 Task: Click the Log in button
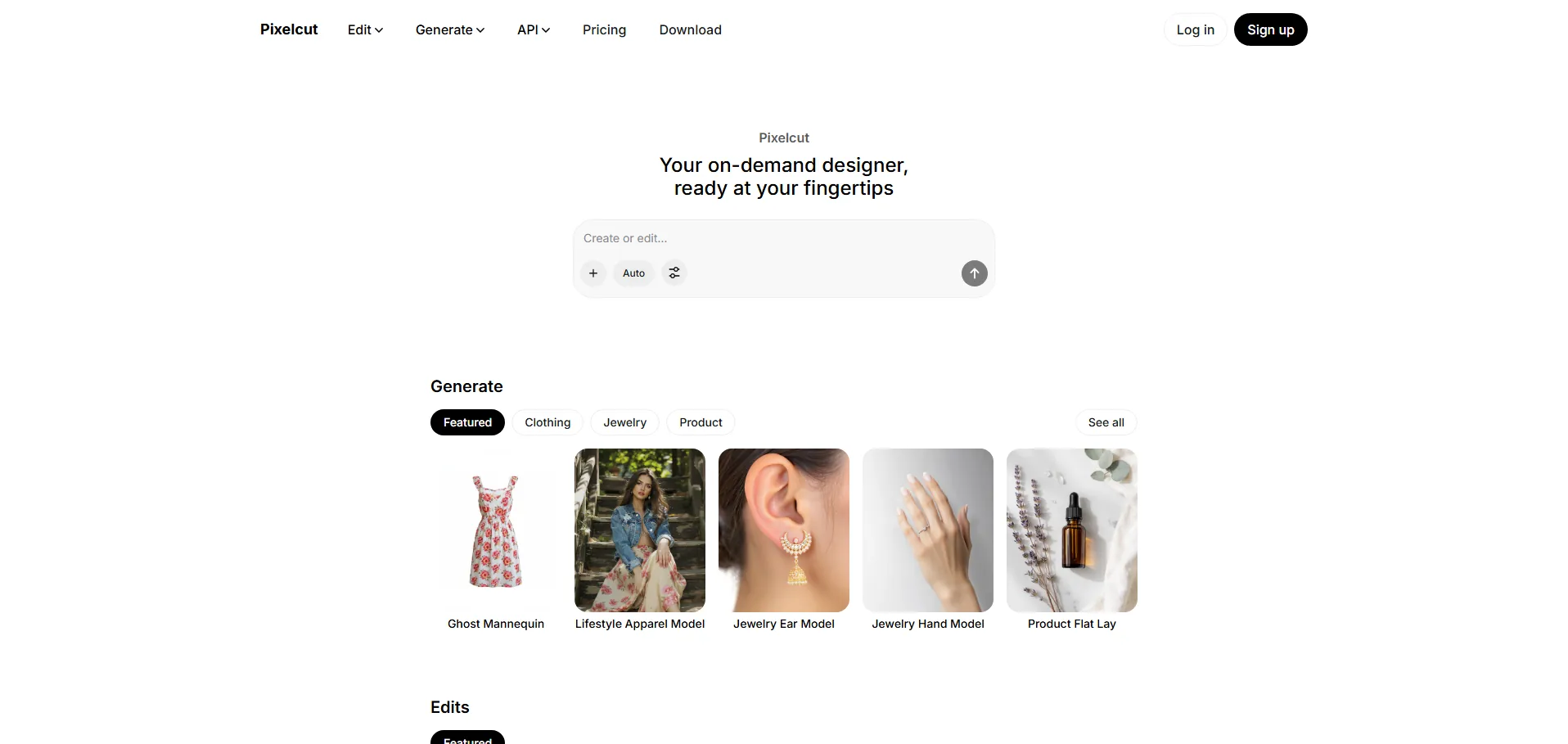pos(1195,29)
